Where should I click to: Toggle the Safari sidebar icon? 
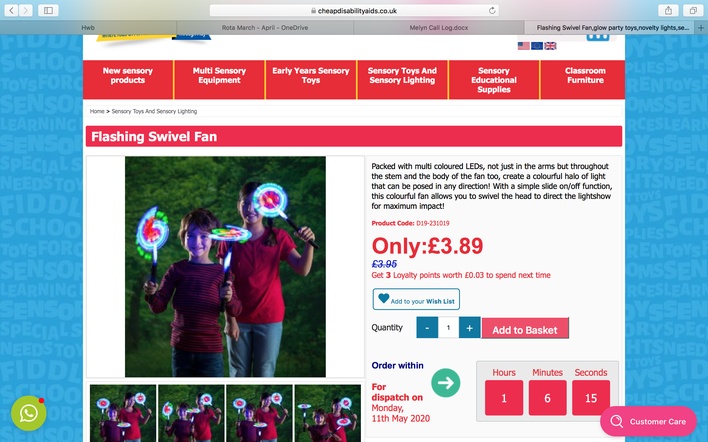[48, 10]
